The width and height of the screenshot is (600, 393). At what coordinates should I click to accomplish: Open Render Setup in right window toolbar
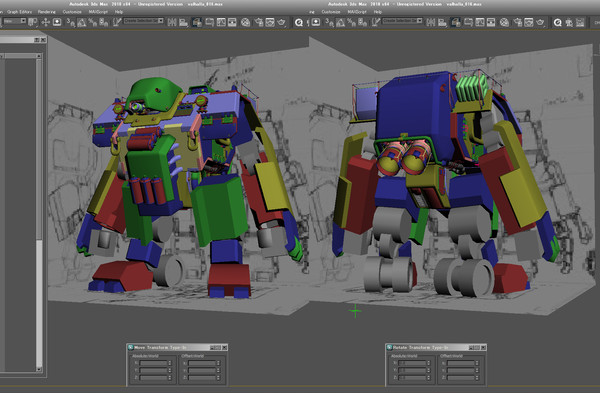pos(517,22)
